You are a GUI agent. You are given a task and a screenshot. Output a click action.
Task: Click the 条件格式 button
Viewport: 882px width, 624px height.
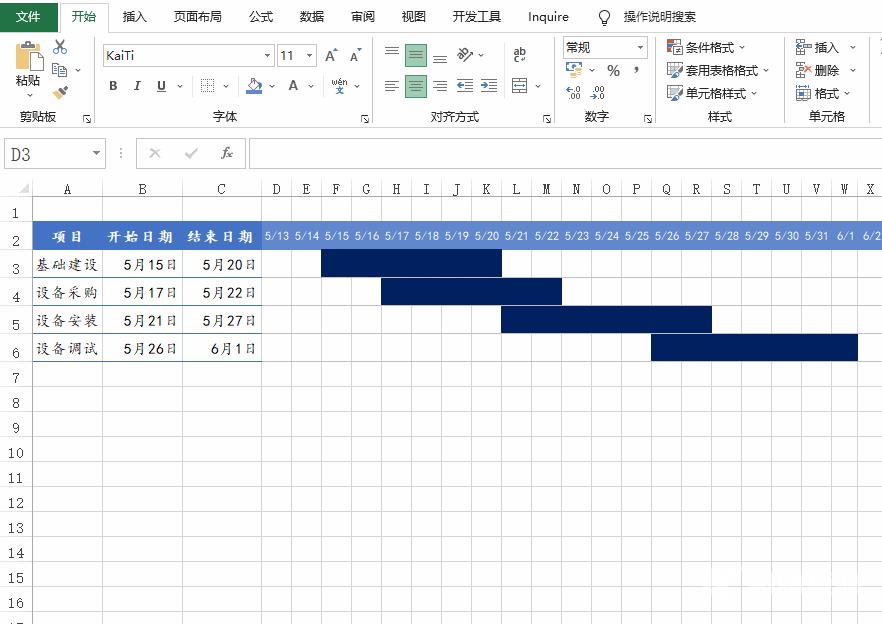click(707, 47)
